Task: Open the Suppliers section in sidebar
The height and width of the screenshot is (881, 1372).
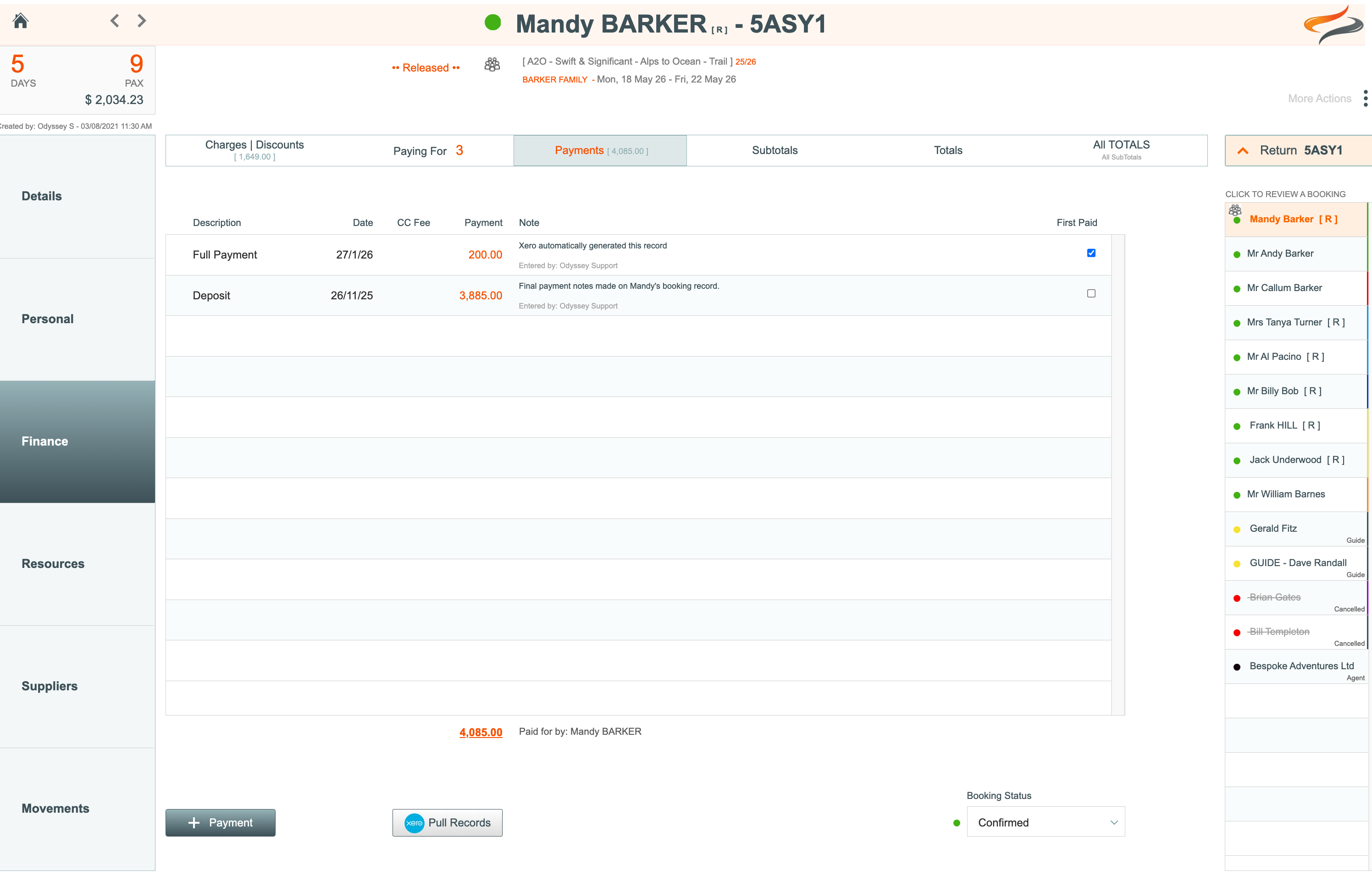Action: coord(77,687)
